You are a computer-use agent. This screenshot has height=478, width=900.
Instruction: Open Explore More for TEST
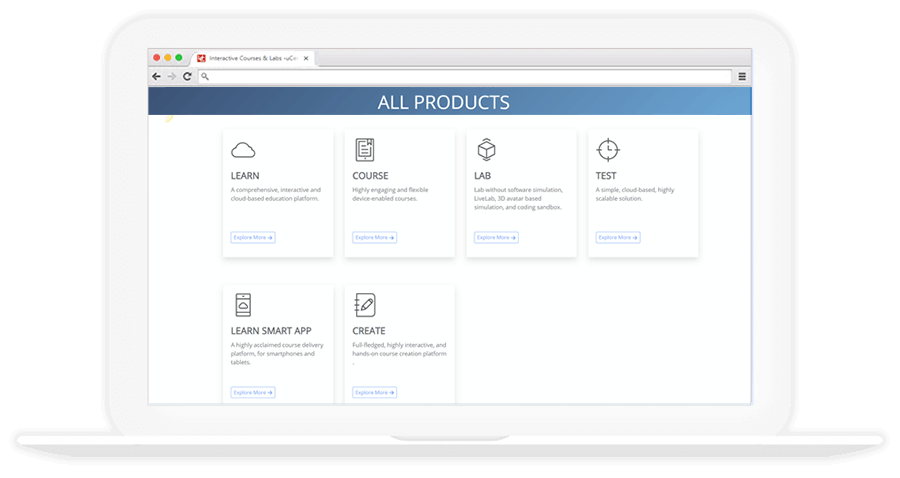tap(618, 238)
